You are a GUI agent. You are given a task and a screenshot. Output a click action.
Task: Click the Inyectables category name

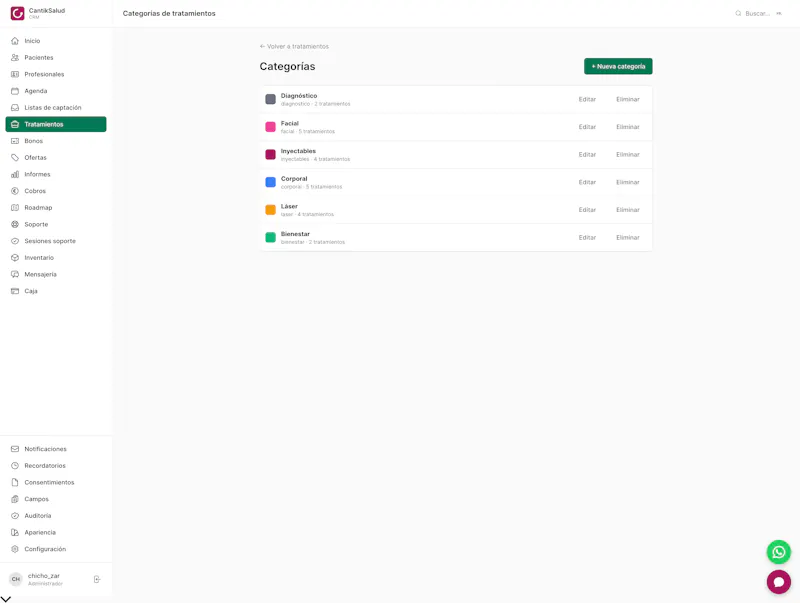(298, 151)
